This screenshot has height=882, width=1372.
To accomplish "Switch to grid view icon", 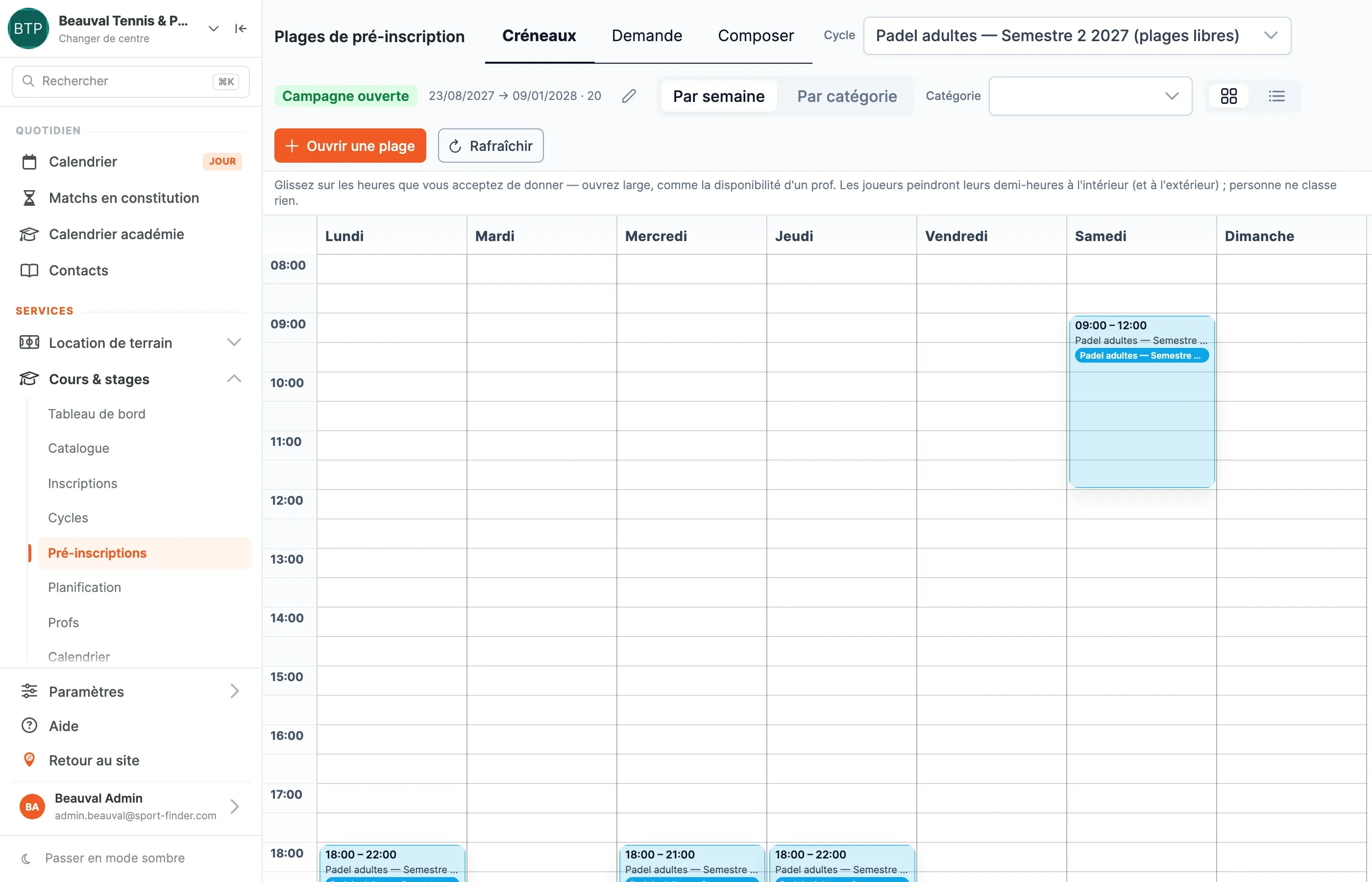I will (1229, 96).
